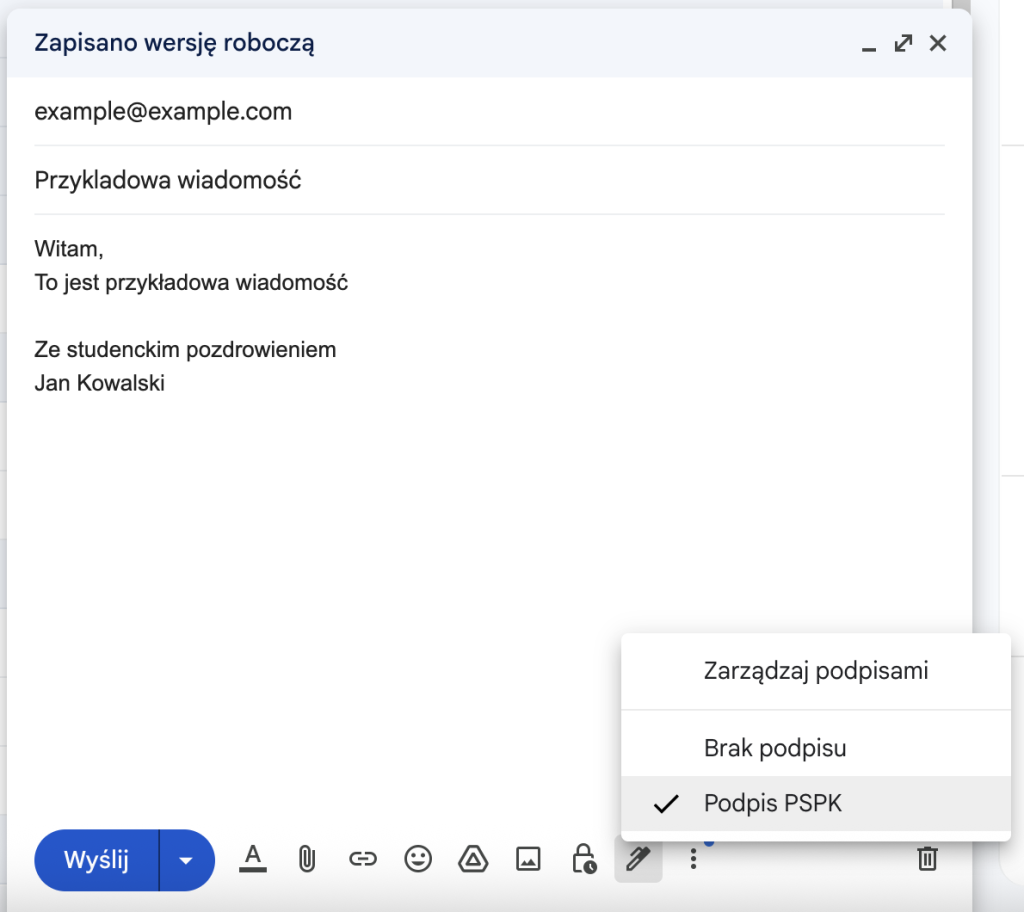Click header title 'Zapisano wersję roboczą'
Image resolution: width=1024 pixels, height=912 pixels.
pos(174,43)
